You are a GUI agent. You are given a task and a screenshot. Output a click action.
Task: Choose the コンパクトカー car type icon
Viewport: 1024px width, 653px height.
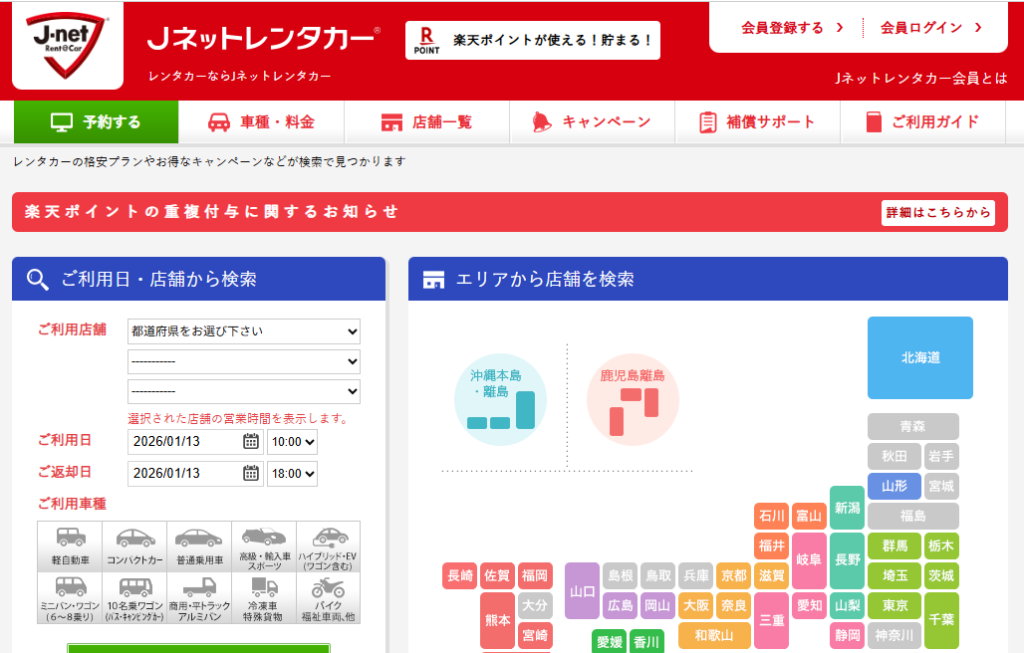point(135,546)
